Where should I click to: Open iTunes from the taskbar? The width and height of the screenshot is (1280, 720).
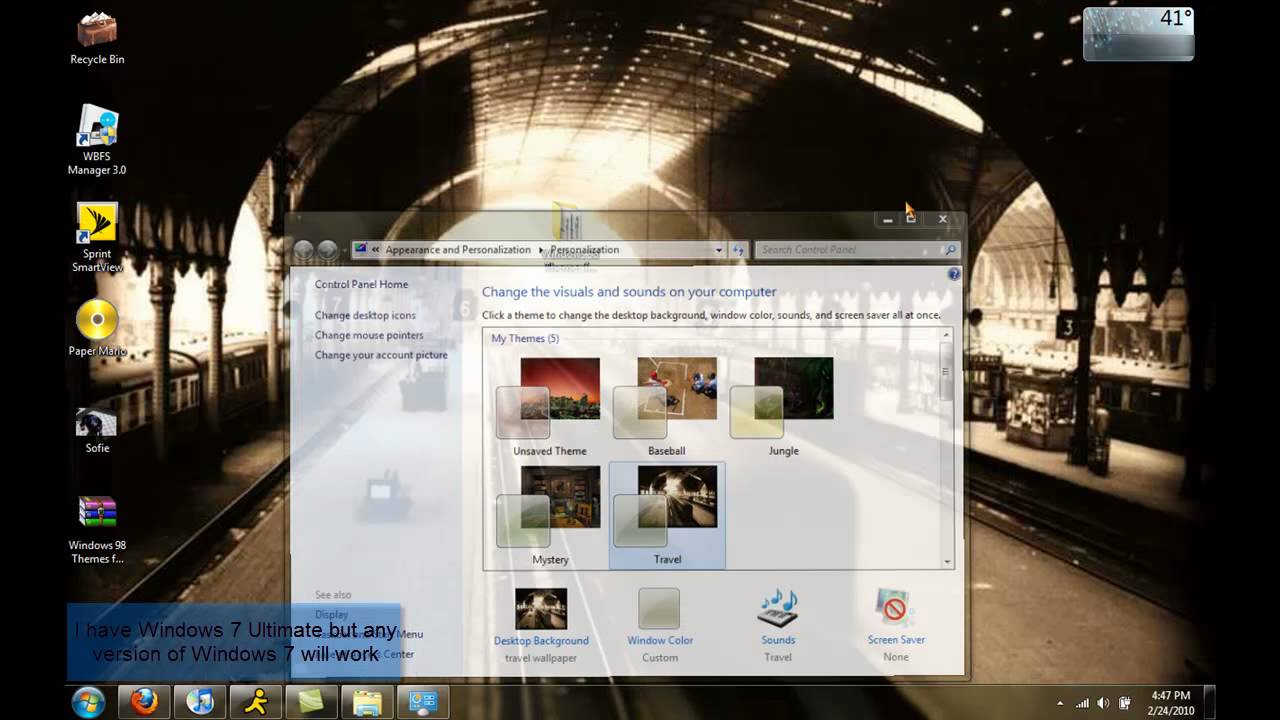[x=200, y=701]
